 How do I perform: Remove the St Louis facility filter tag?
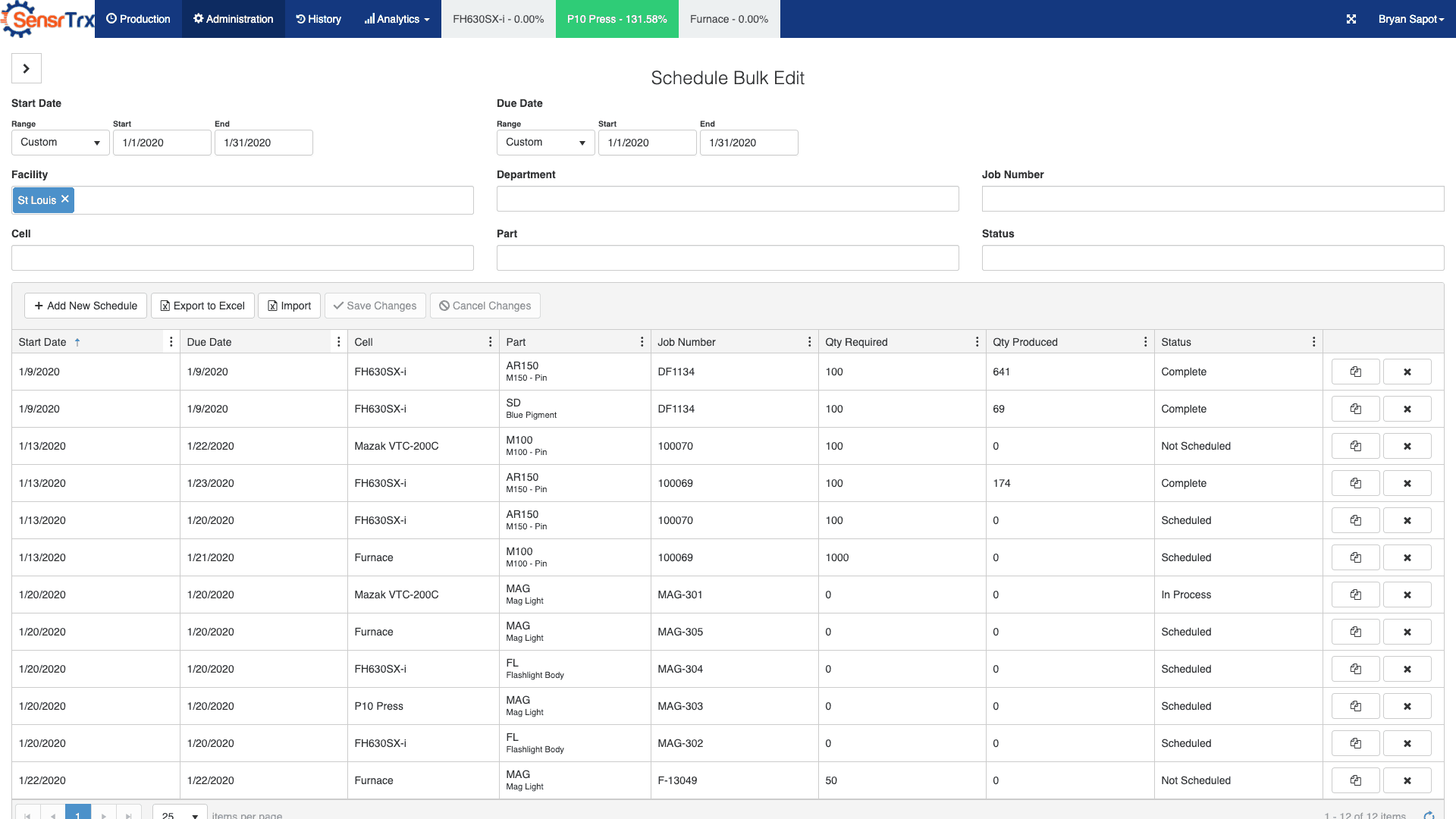[x=65, y=199]
